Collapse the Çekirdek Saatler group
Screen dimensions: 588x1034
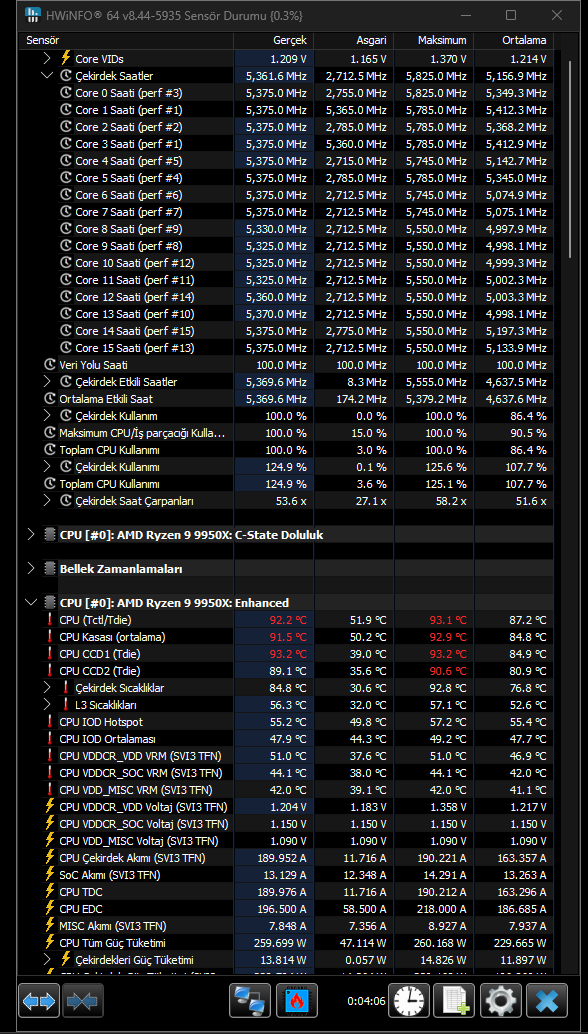(47, 76)
